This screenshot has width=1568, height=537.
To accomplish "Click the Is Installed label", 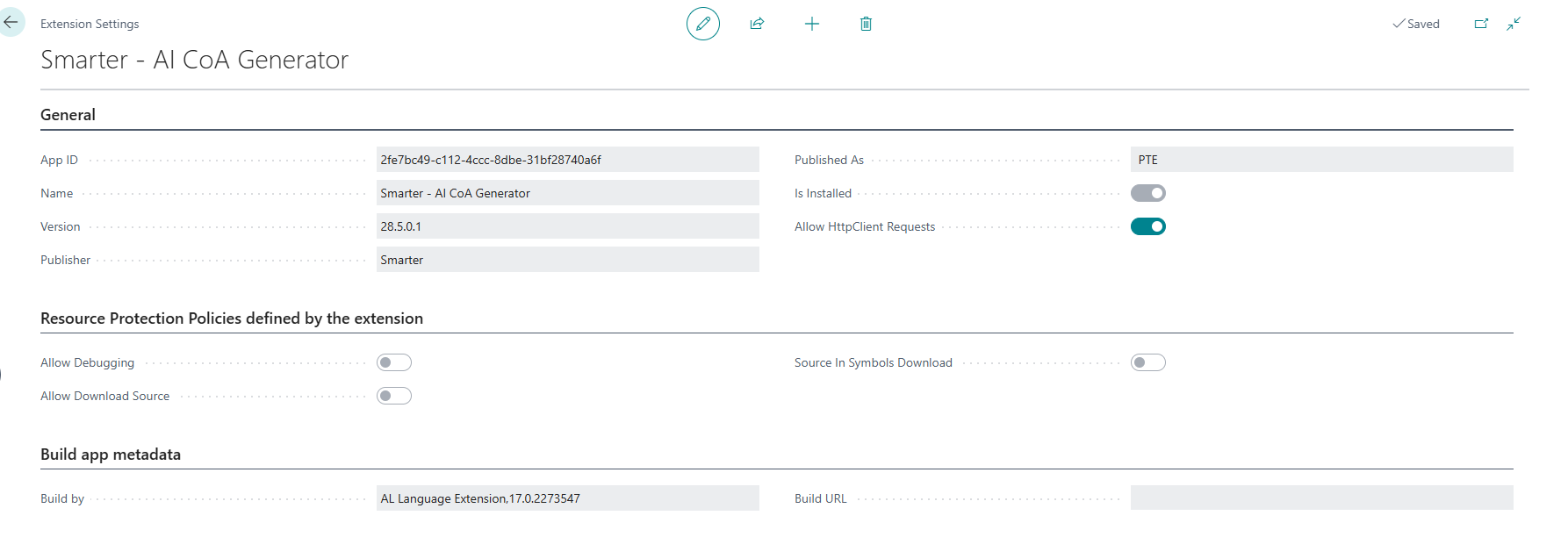I will [x=823, y=193].
